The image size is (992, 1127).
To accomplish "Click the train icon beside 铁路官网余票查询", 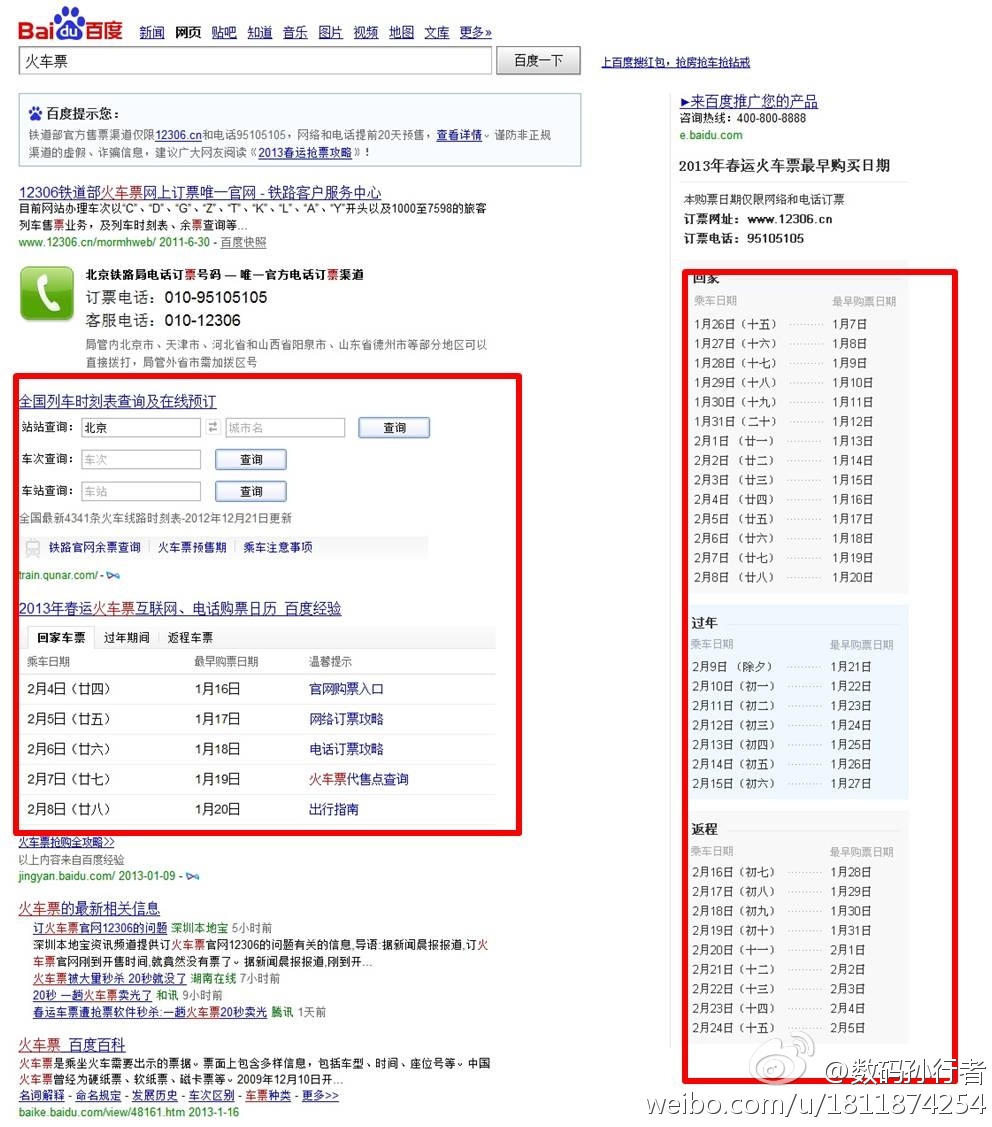I will 32,548.
